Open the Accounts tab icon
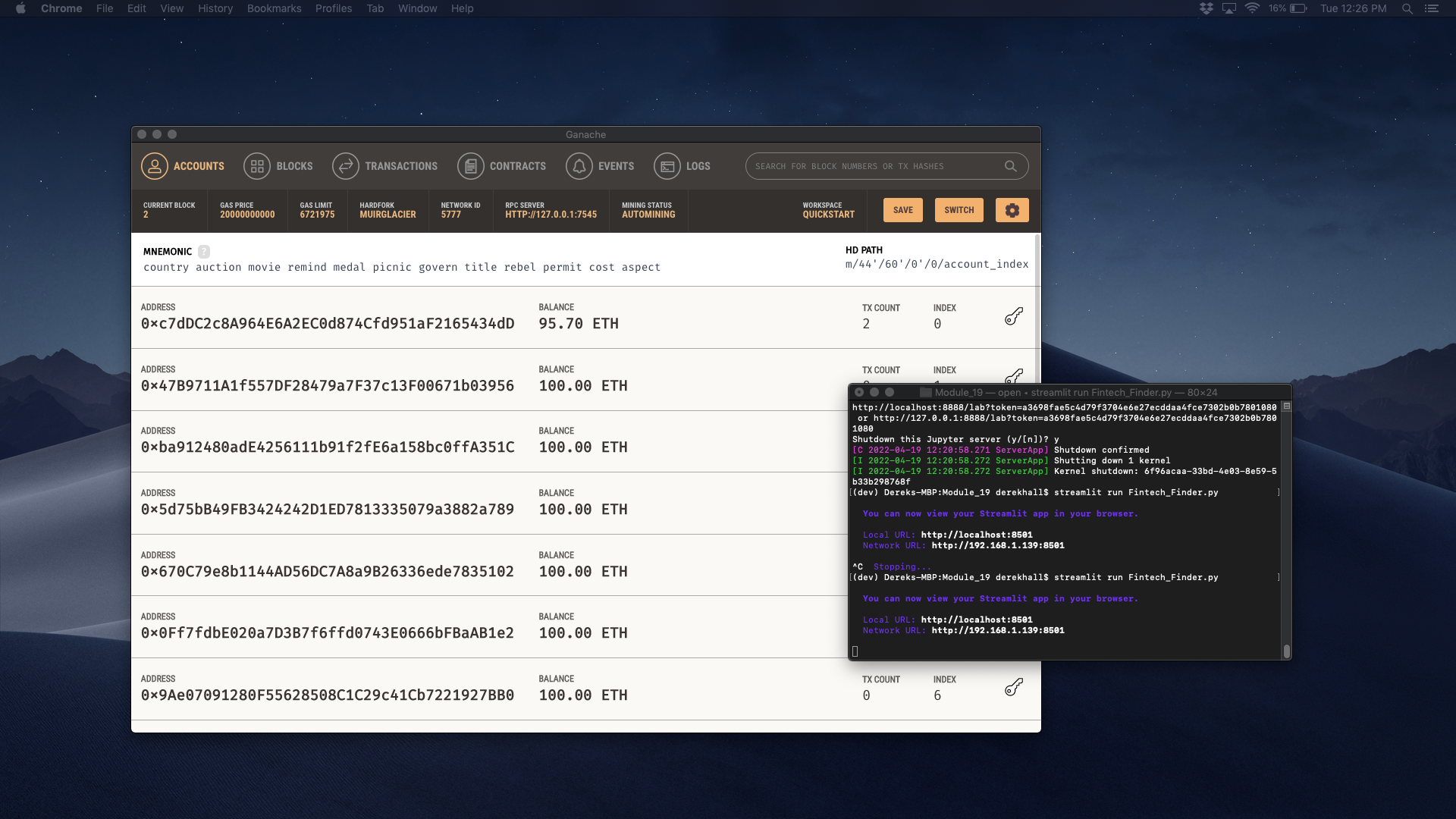Image resolution: width=1456 pixels, height=819 pixels. [x=154, y=166]
